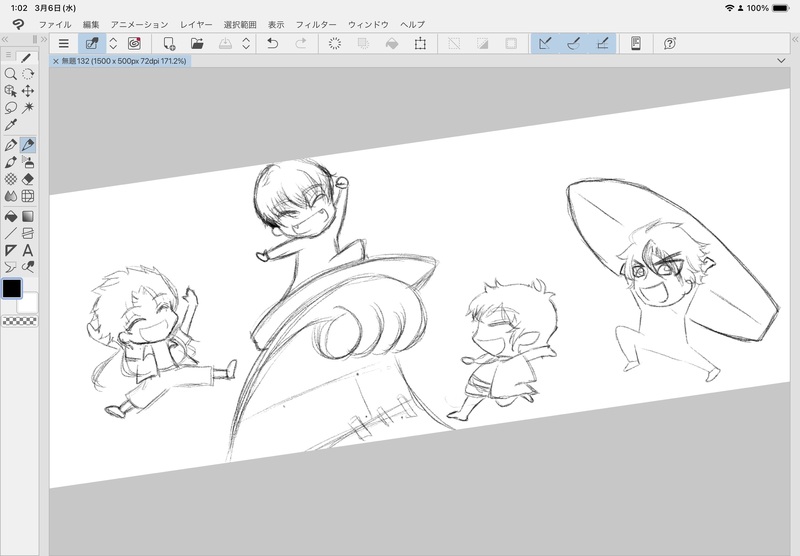This screenshot has height=556, width=800.
Task: Select the Airbrush tool
Action: click(28, 162)
